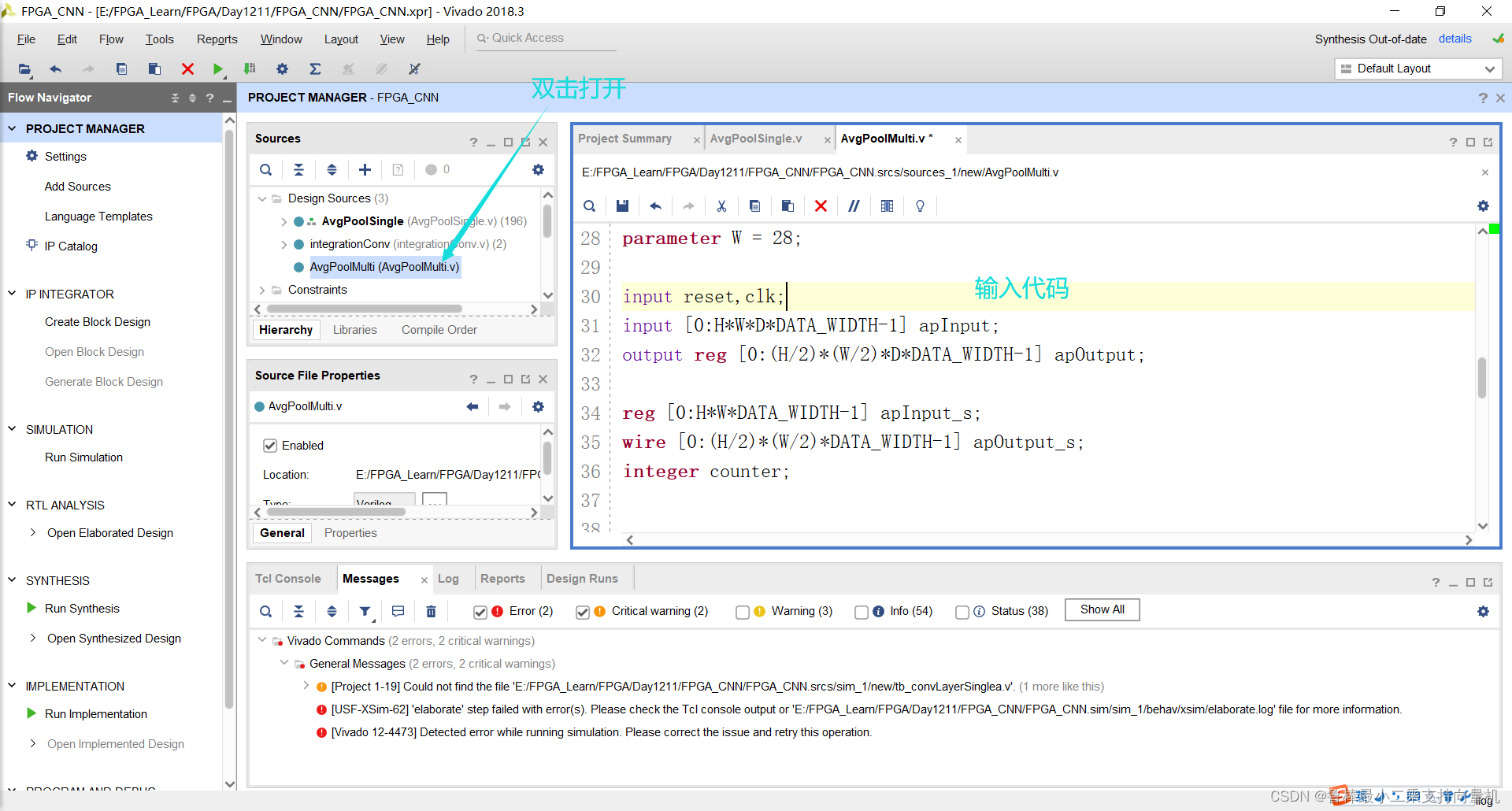This screenshot has height=811, width=1512.
Task: Enable the Warning (3) checkbox
Action: pyautogui.click(x=742, y=612)
